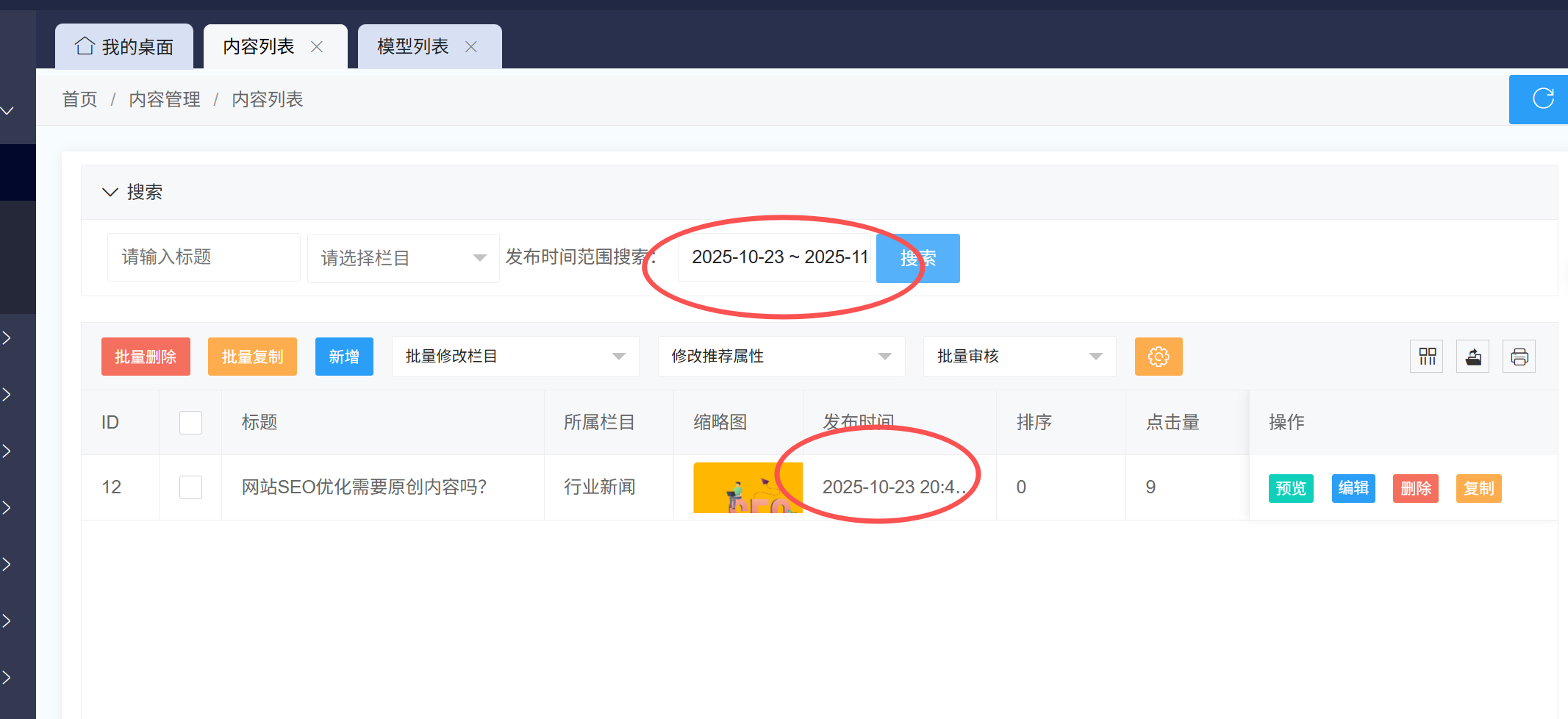
Task: Click the red 批量删除 button
Action: point(146,357)
